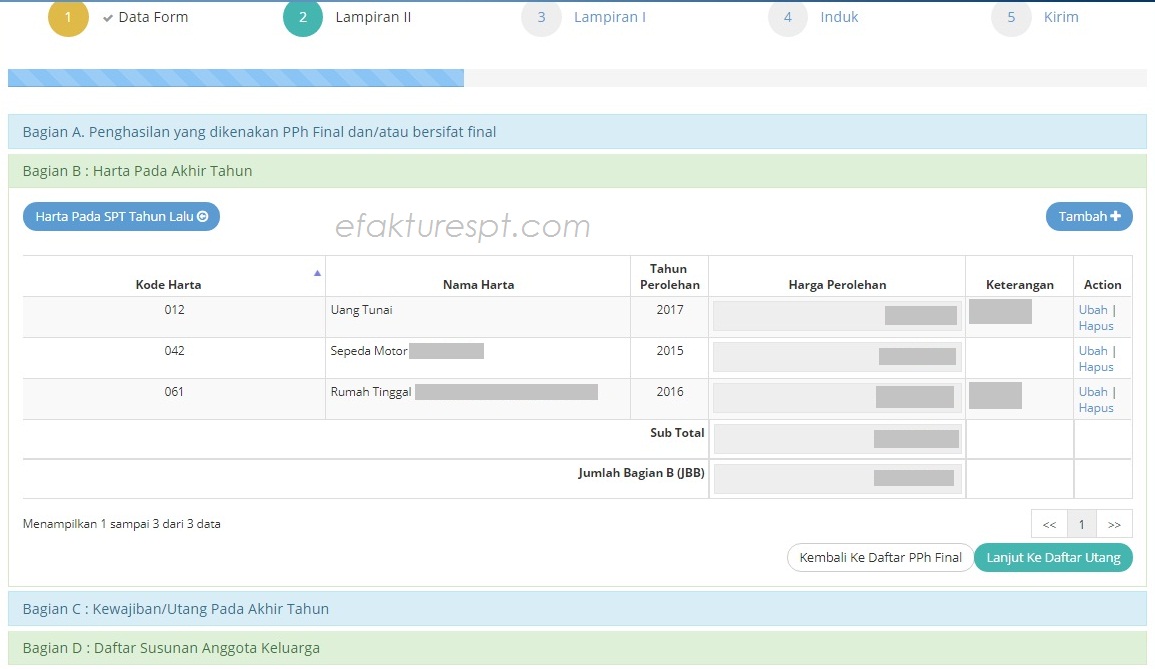Click Lanjut Ke Daftar Utang
This screenshot has height=669, width=1155.
[1053, 558]
